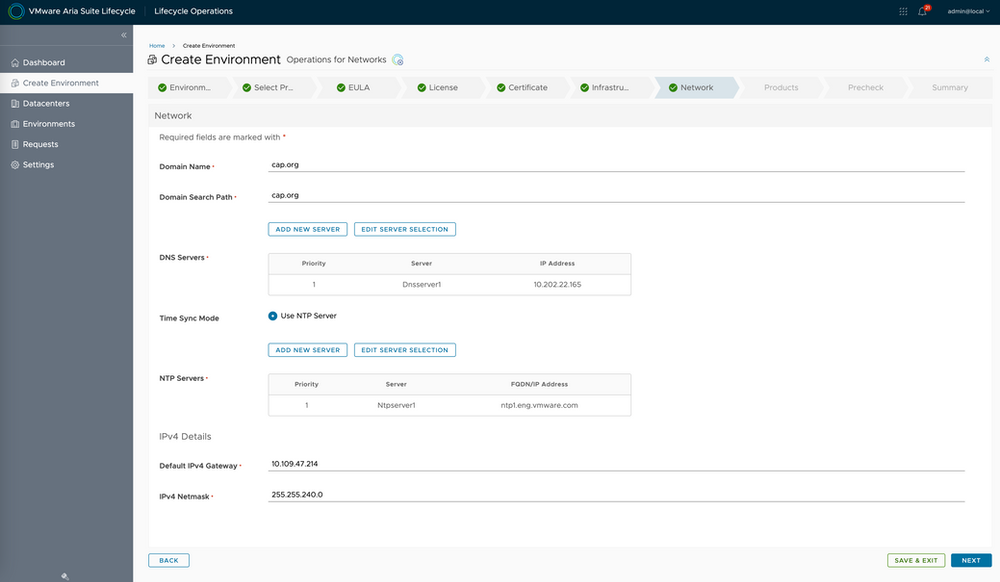The image size is (1000, 582).
Task: Go to the Products wizard step
Action: pyautogui.click(x=781, y=87)
